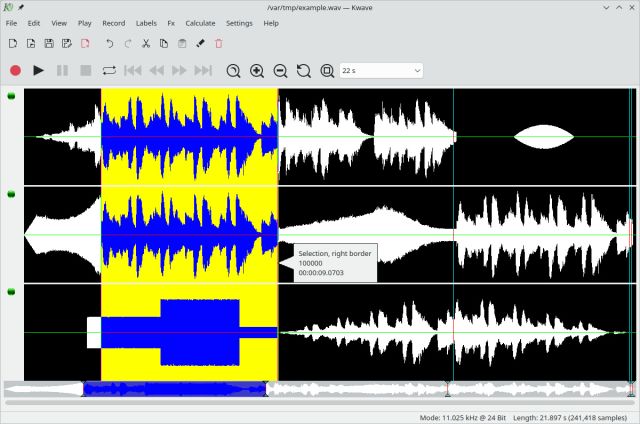
Task: Zoom to selection icon
Action: click(233, 71)
